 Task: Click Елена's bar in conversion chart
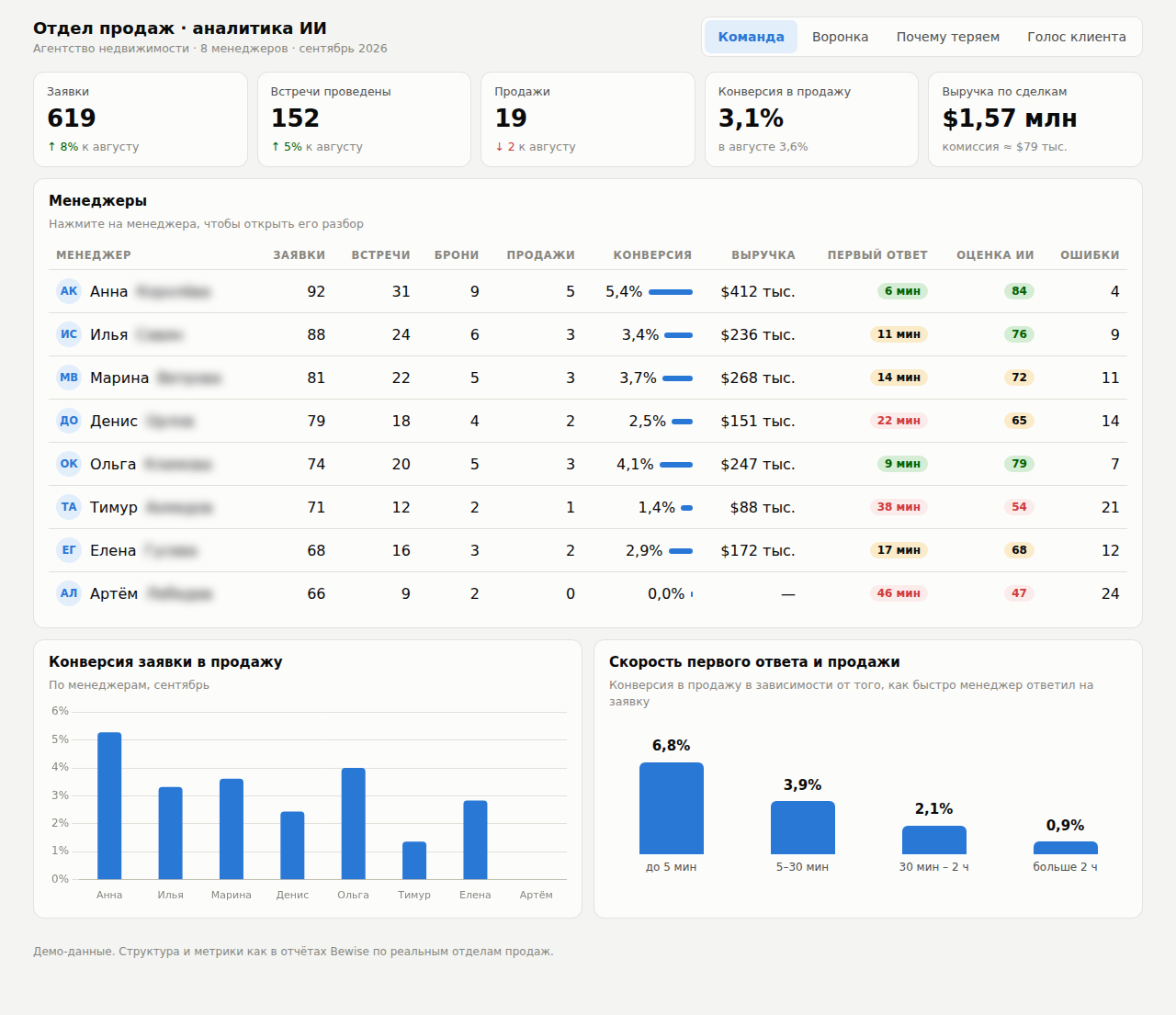(475, 840)
